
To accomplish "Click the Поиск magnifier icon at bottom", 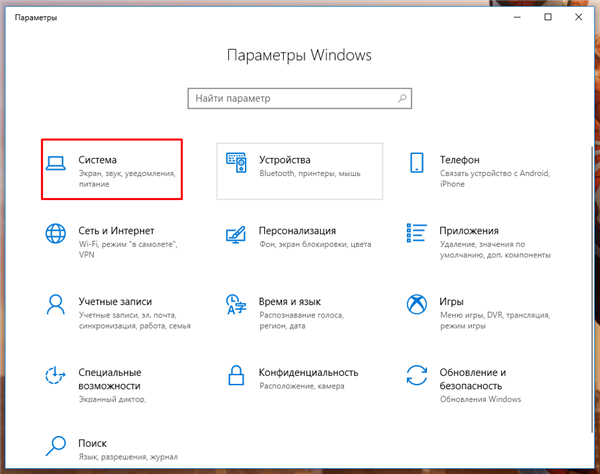I will point(56,446).
